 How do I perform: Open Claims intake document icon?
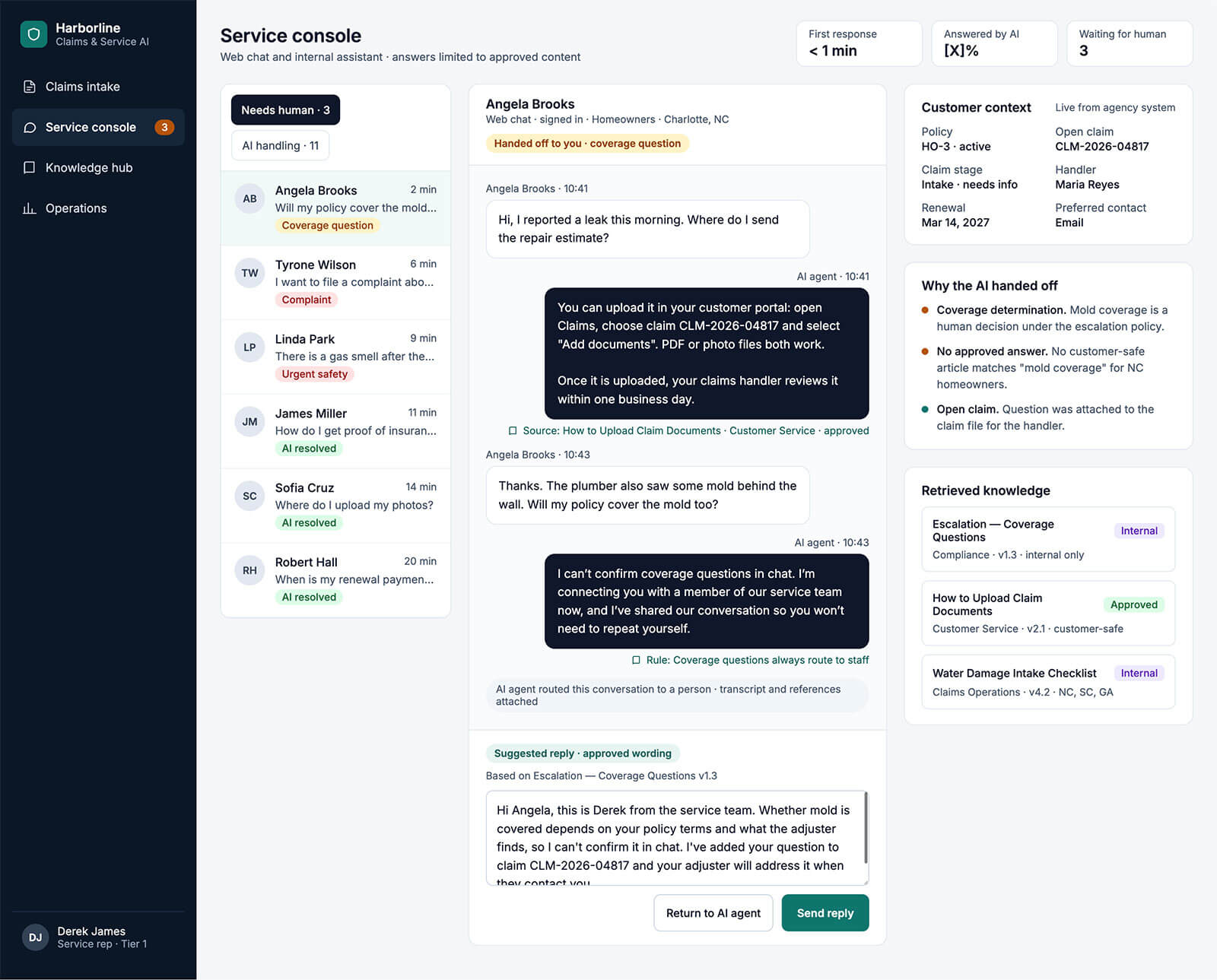(x=30, y=87)
